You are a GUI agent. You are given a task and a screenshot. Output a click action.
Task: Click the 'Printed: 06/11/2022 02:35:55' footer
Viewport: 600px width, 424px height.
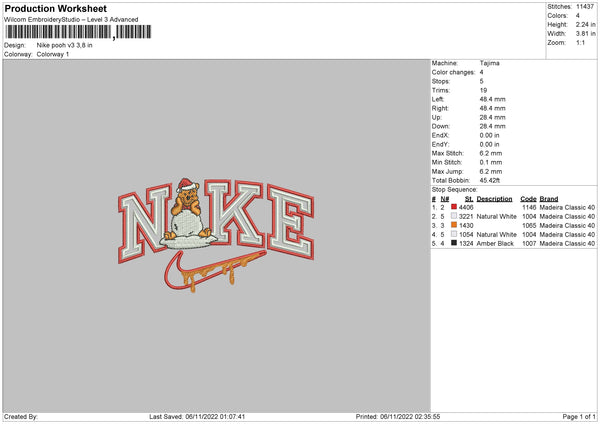pyautogui.click(x=398, y=416)
